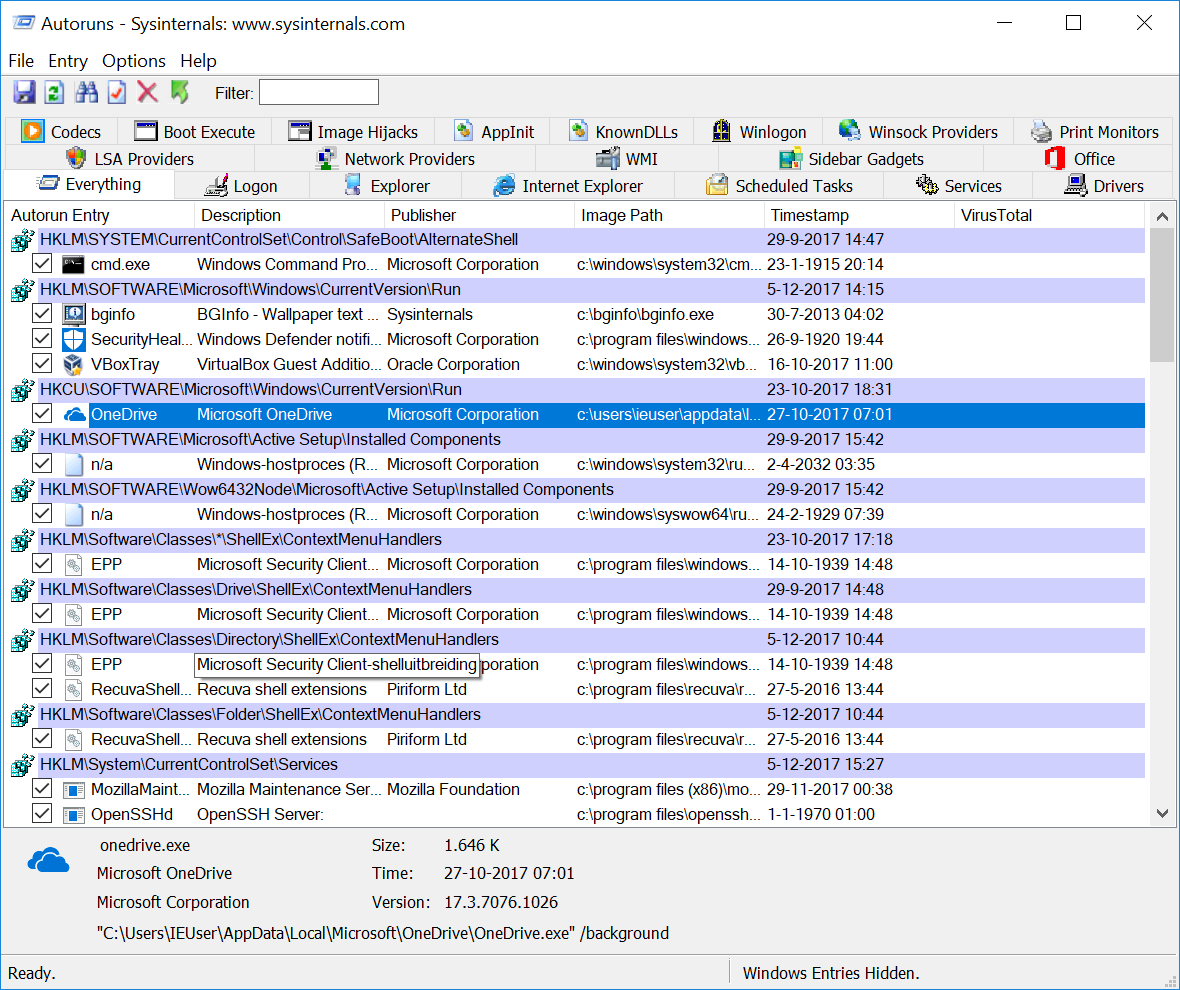This screenshot has height=990, width=1180.
Task: Sort by the Autorun Entry column header
Action: point(99,215)
